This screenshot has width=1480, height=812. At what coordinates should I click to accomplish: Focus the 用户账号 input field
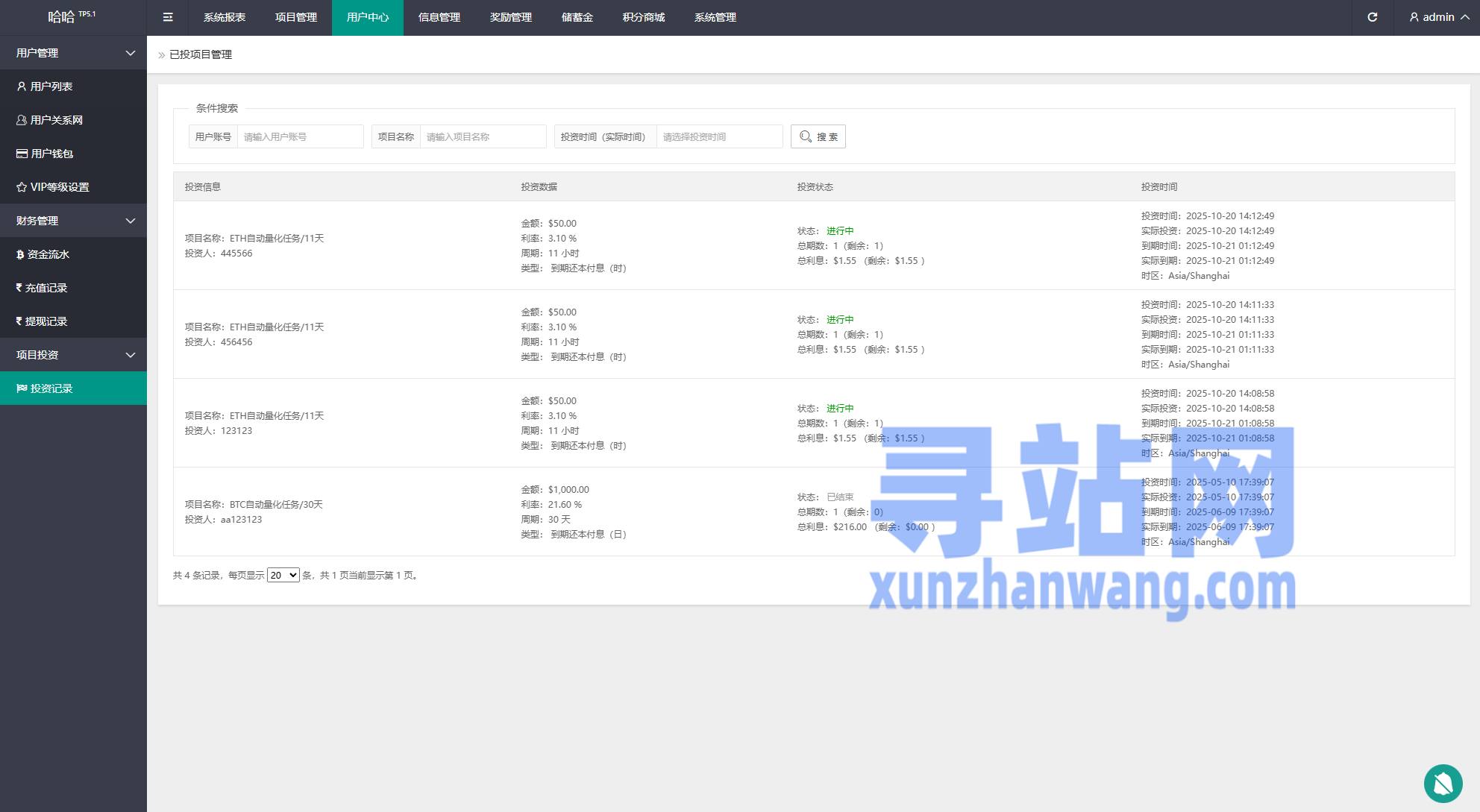click(299, 136)
